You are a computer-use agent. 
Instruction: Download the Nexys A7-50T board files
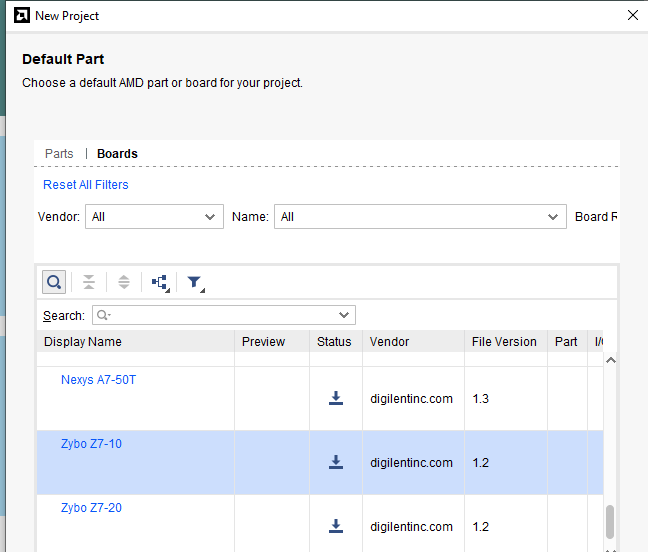tap(336, 398)
